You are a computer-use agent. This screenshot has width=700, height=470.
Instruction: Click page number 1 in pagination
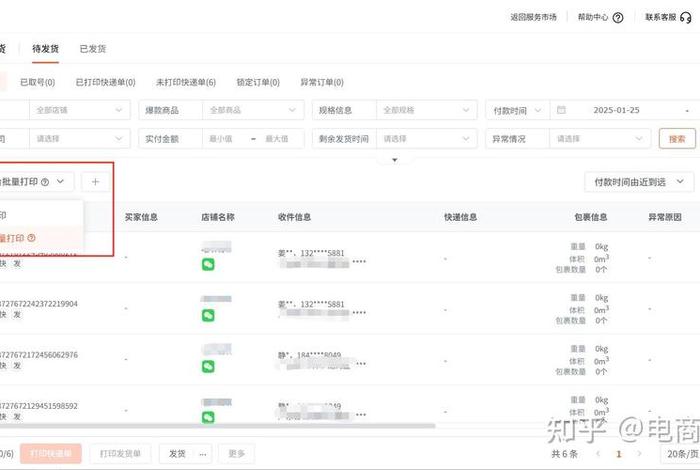coord(618,454)
